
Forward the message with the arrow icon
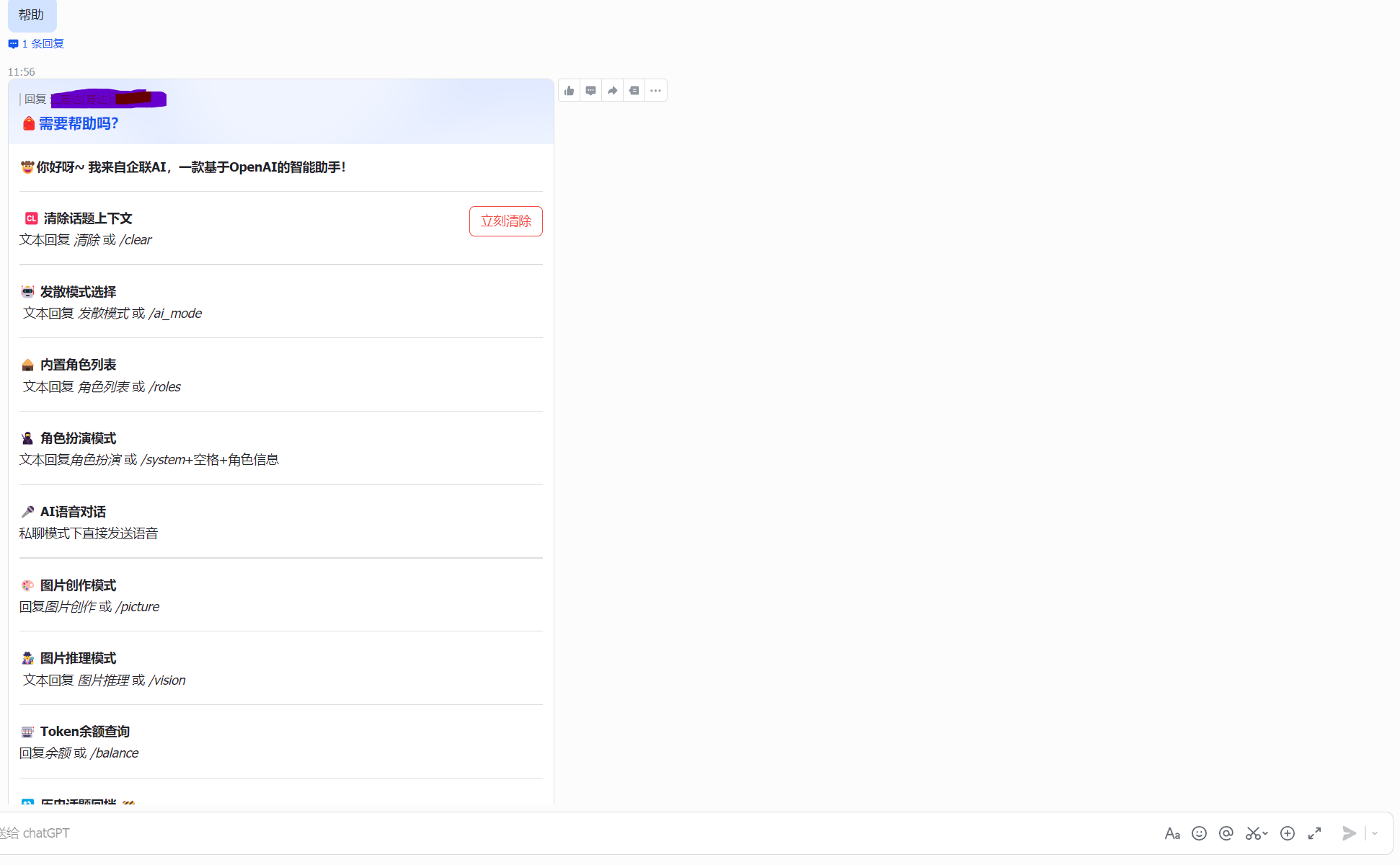coord(613,91)
